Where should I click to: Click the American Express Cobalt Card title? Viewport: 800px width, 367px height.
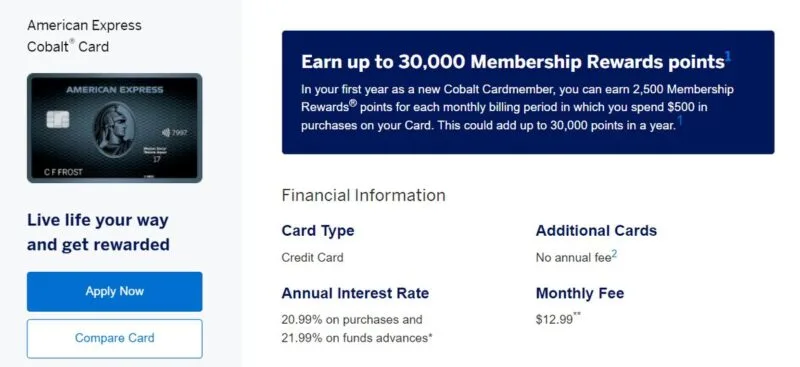coord(84,36)
